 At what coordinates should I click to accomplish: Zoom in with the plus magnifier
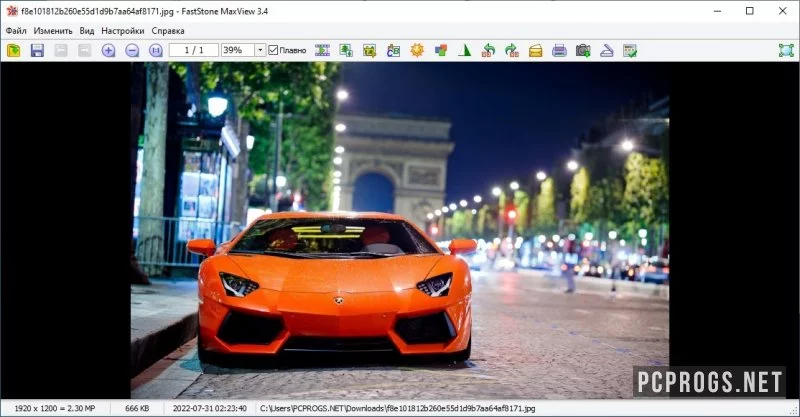click(x=108, y=50)
